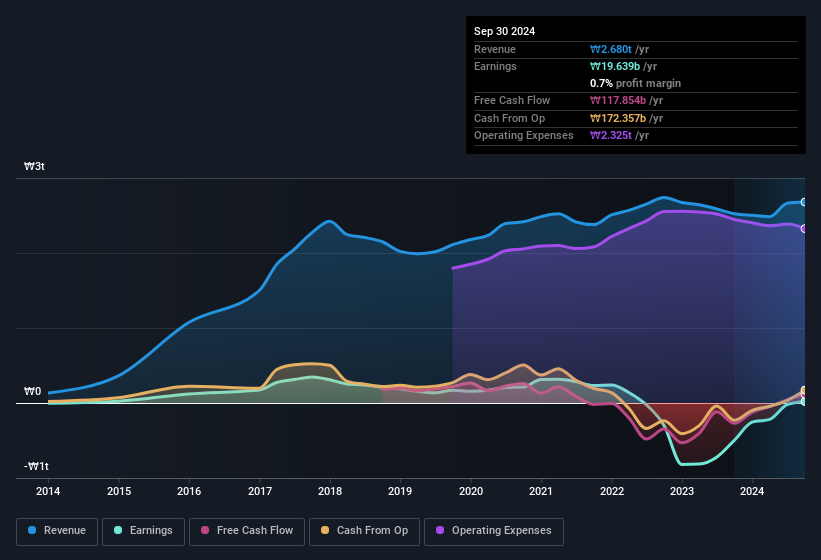Screen dimensions: 821x560
Task: Toggle Operating Expenses legend button
Action: click(x=494, y=532)
